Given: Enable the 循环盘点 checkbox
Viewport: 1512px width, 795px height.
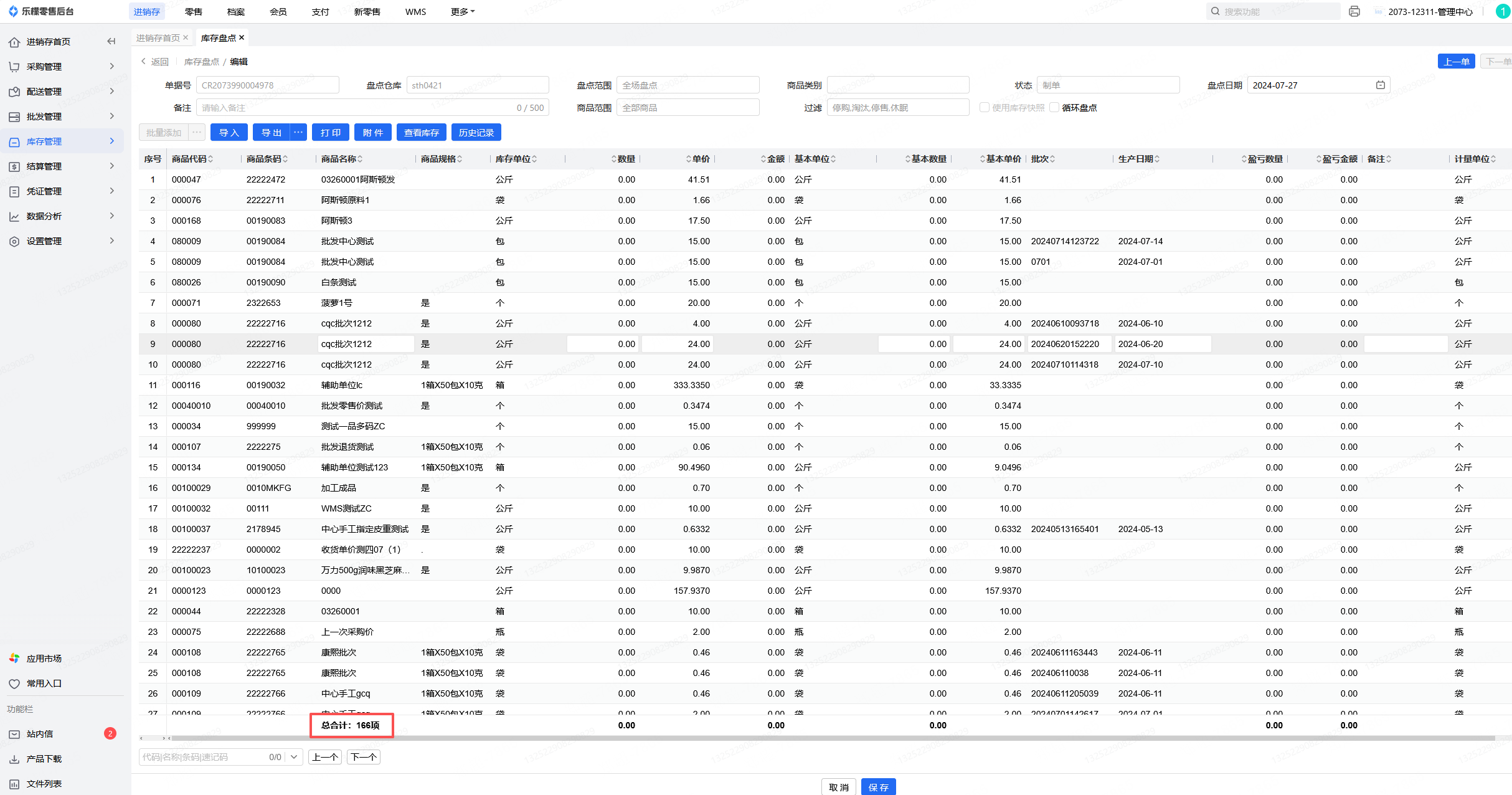Looking at the screenshot, I should point(1054,108).
